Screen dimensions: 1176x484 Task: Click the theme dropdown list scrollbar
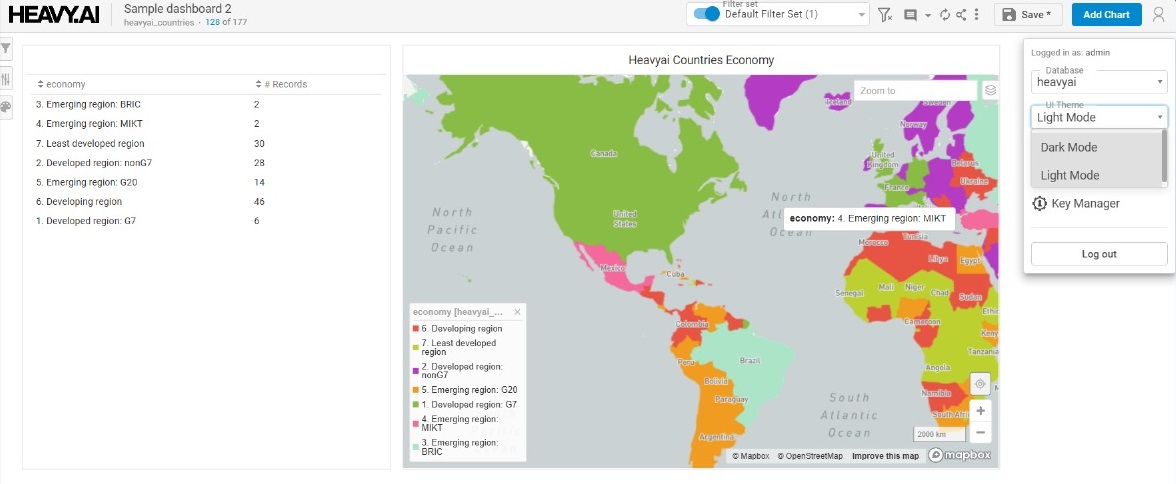click(1164, 156)
